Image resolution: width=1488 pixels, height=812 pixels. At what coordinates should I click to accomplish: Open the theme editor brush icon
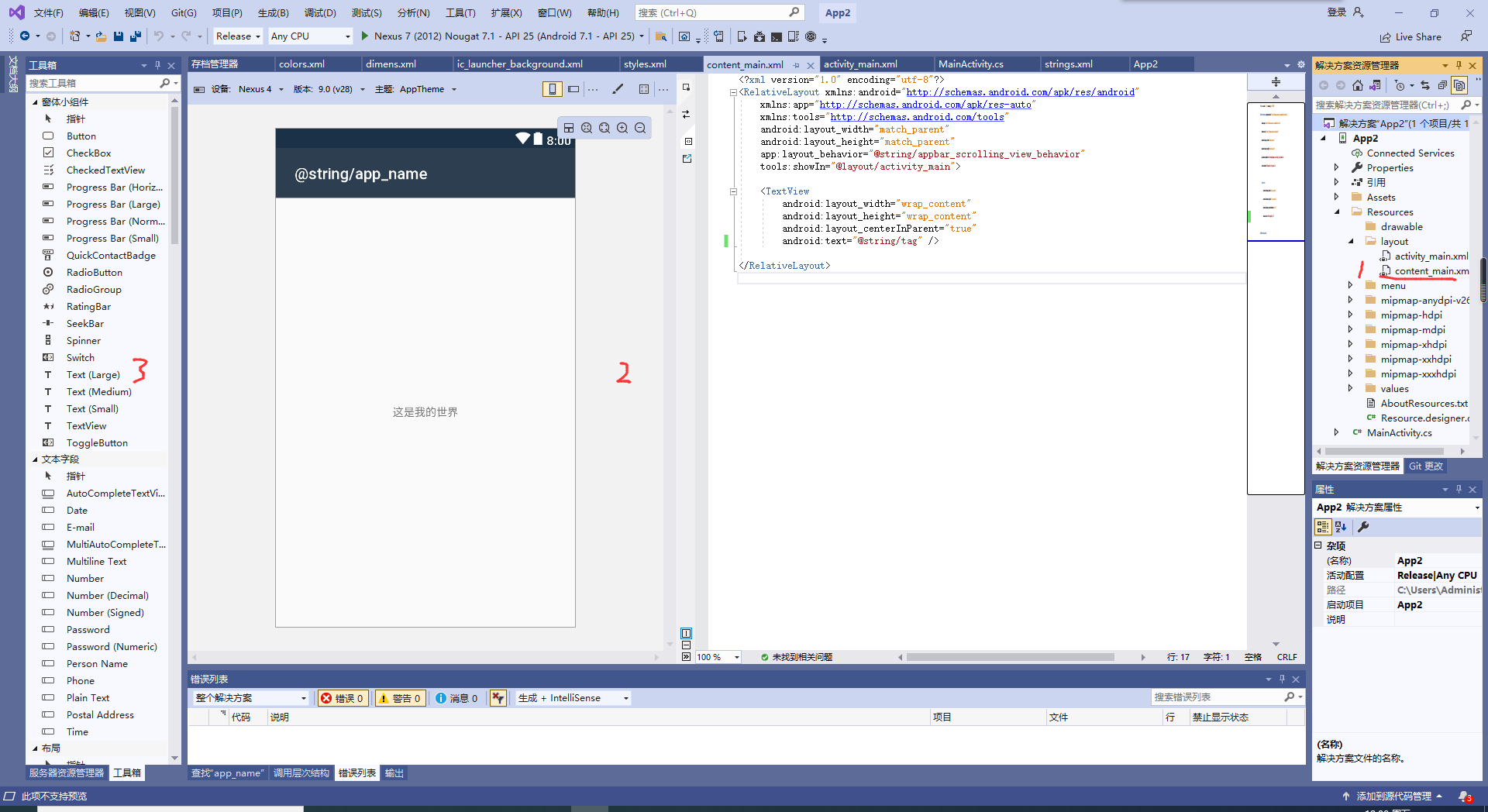coord(618,89)
